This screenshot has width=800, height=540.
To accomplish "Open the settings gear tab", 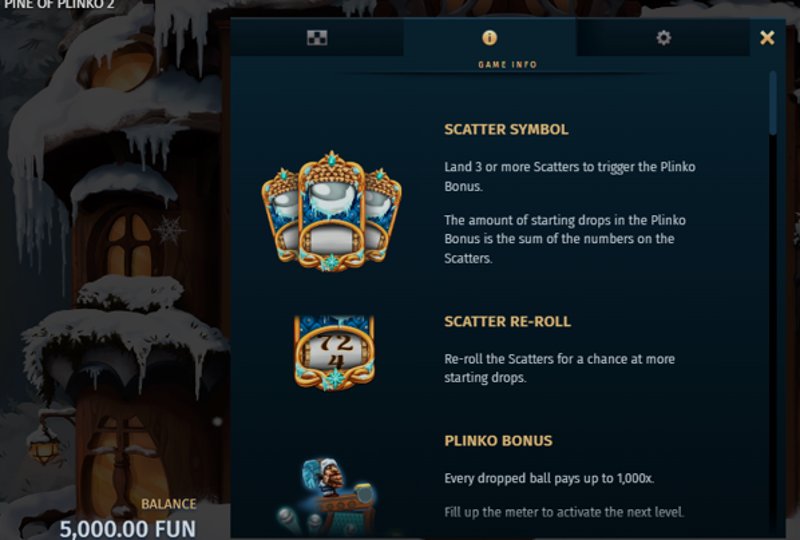I will [663, 37].
